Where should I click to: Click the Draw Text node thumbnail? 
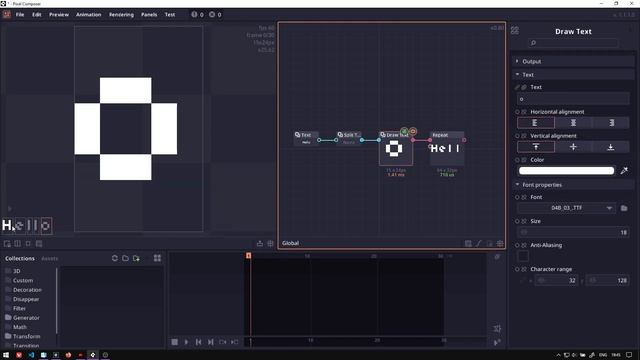tap(395, 149)
